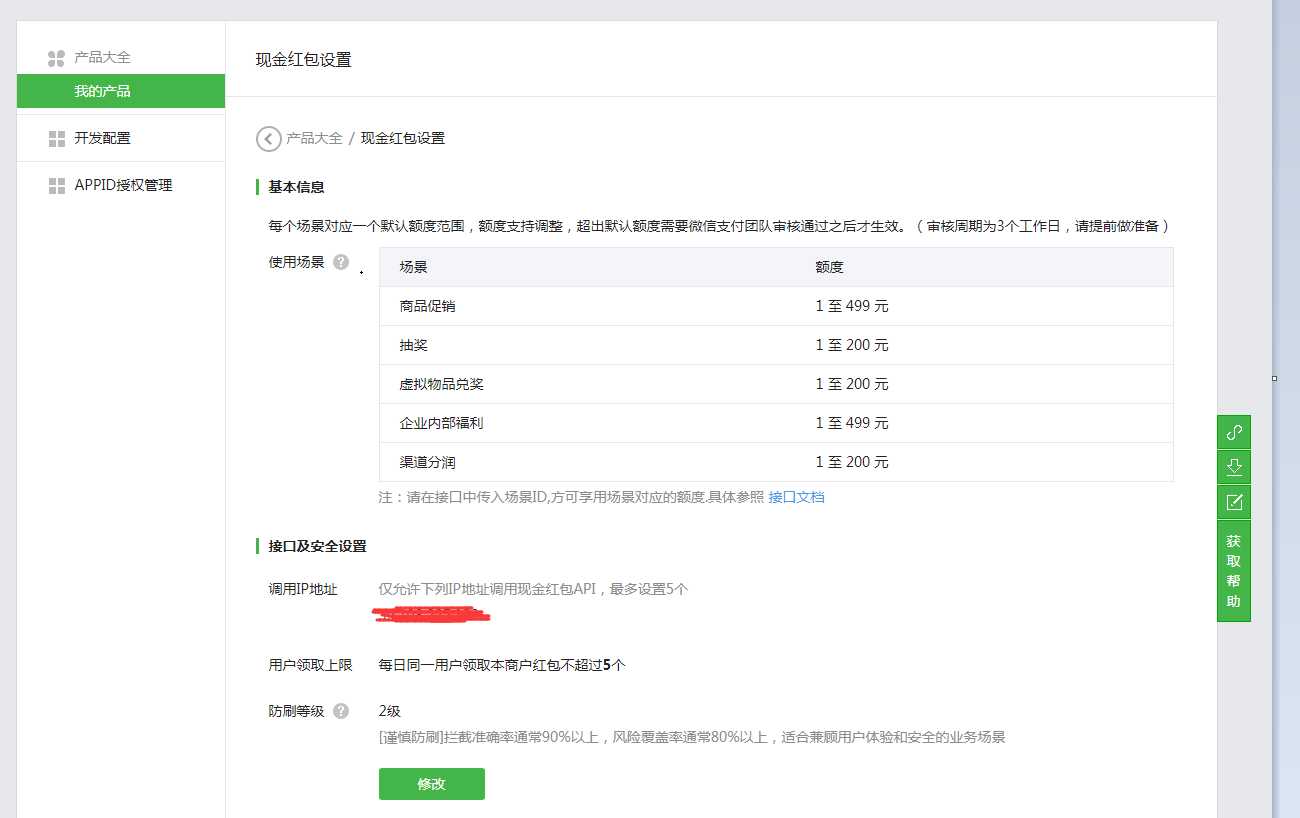This screenshot has width=1300, height=818.
Task: Click the 调用IP地址 label
Action: (303, 589)
